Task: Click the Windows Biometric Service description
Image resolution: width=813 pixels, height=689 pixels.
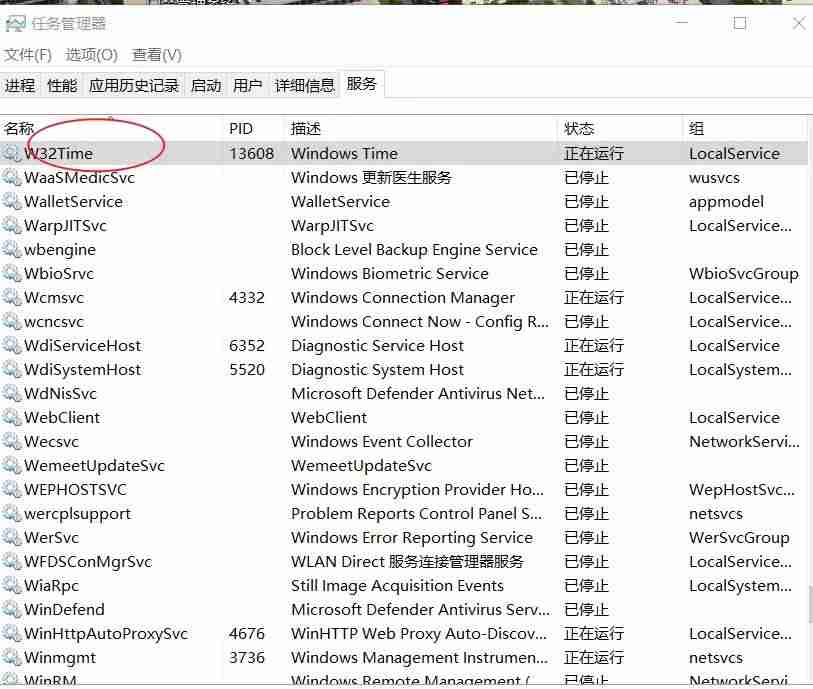Action: tap(390, 273)
